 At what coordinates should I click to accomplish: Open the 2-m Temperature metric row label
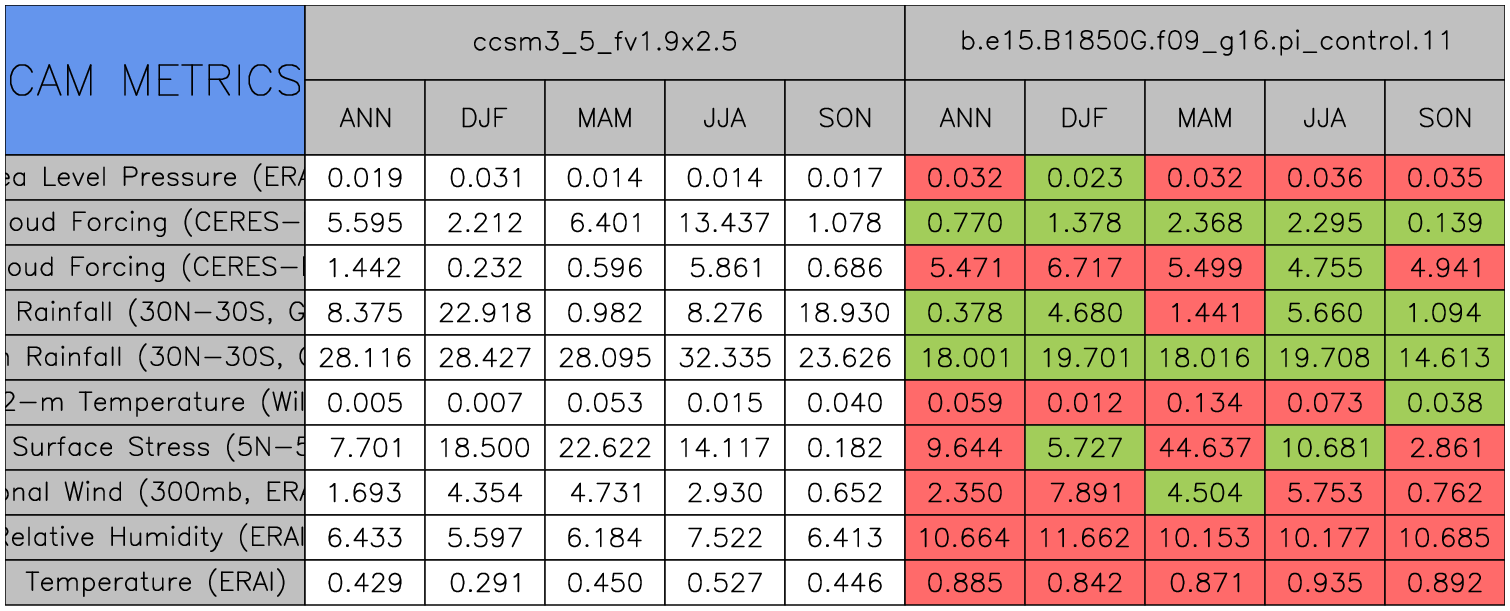155,403
